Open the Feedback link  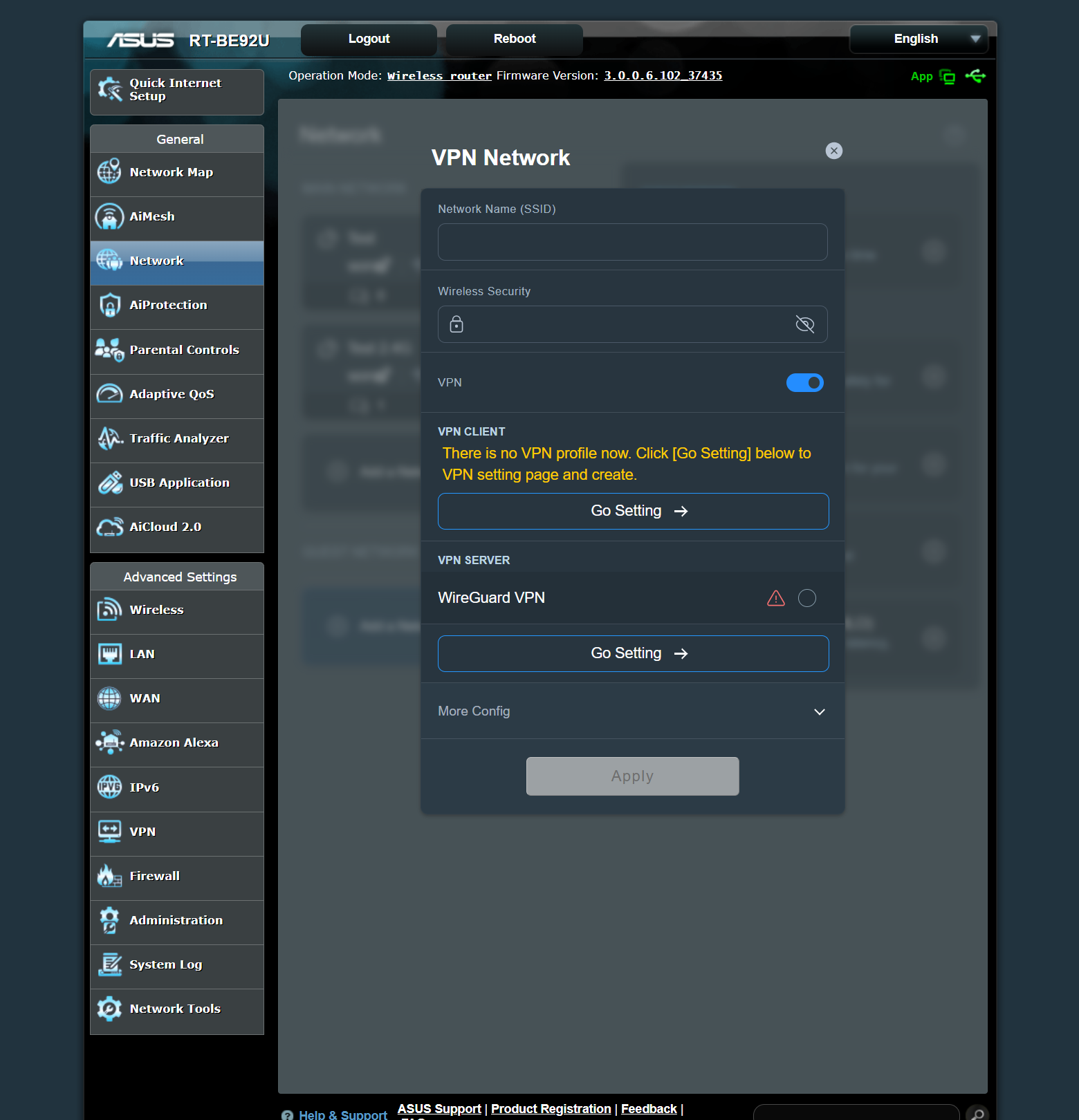(649, 1109)
